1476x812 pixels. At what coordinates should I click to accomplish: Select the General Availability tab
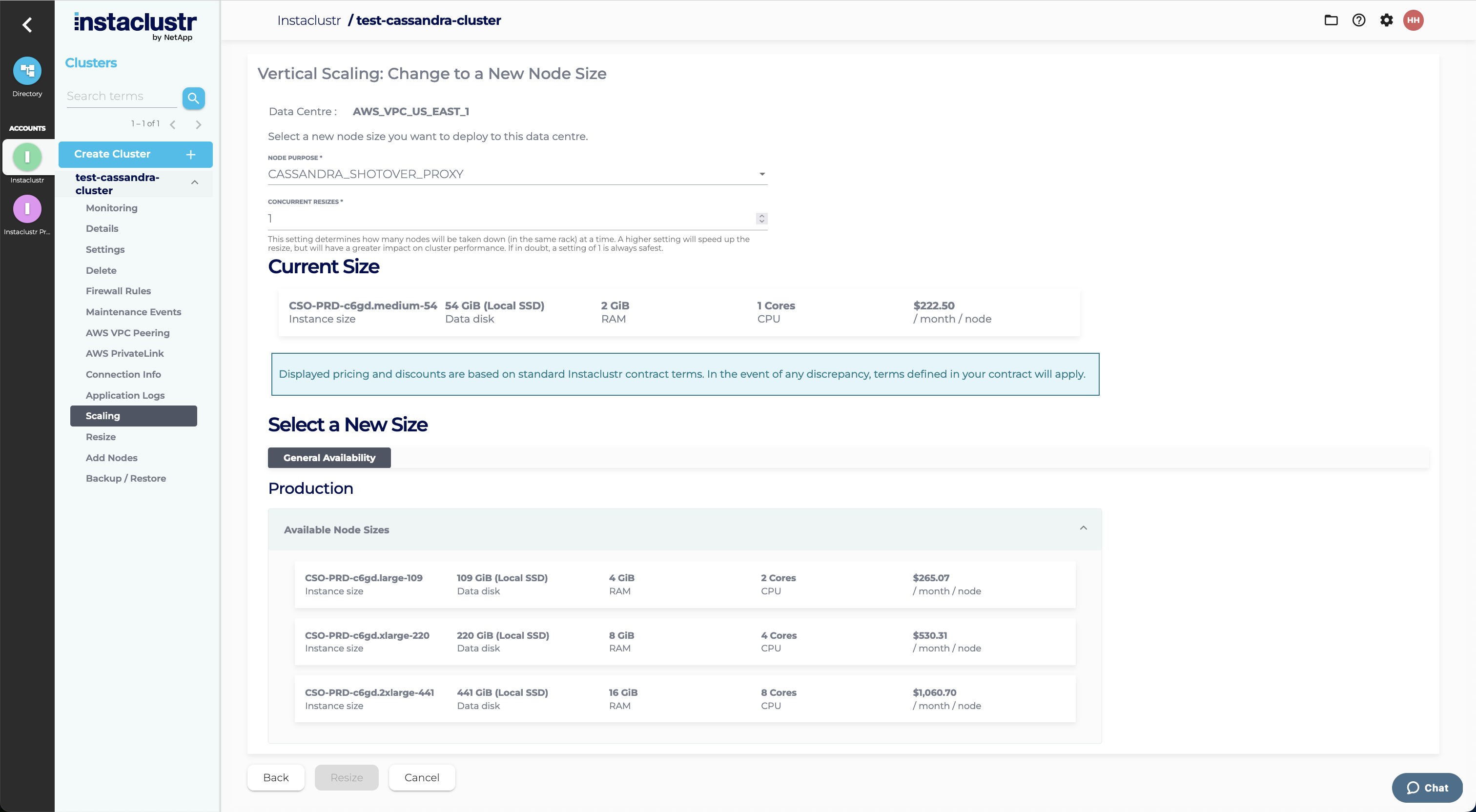[x=329, y=458]
